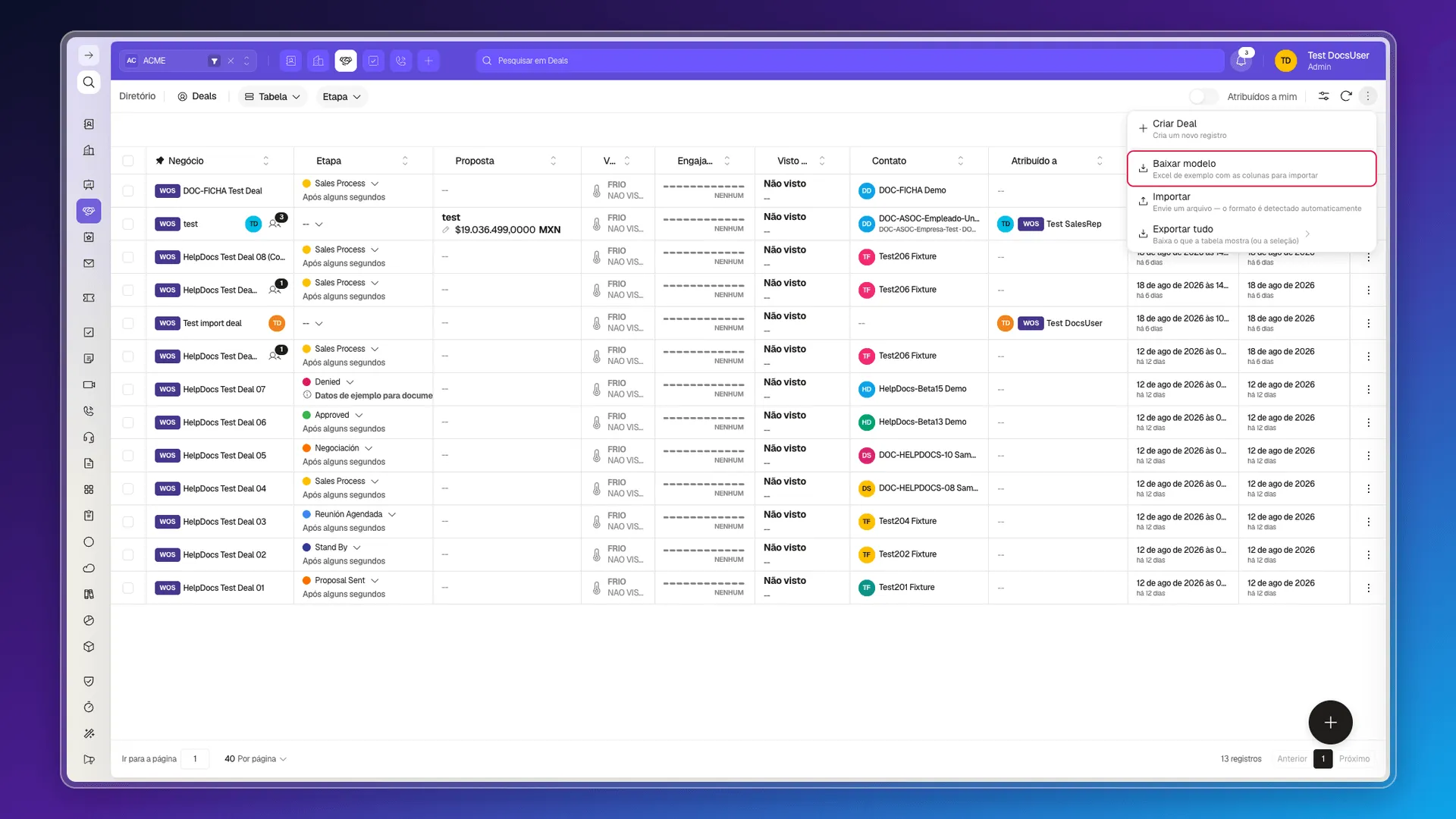Click the Próximo pagination button
The image size is (1456, 819).
tap(1354, 758)
